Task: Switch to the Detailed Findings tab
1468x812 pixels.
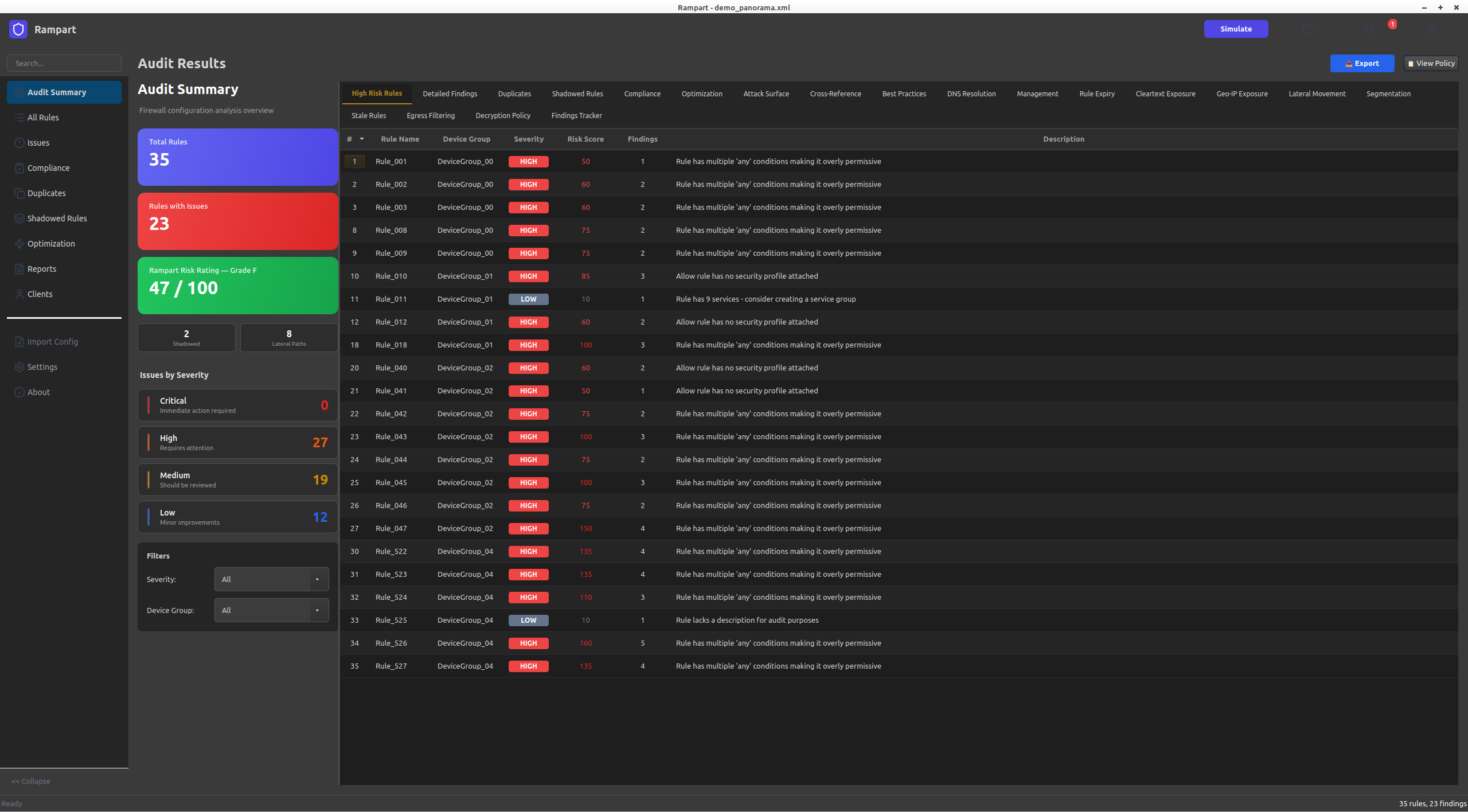Action: [x=450, y=93]
